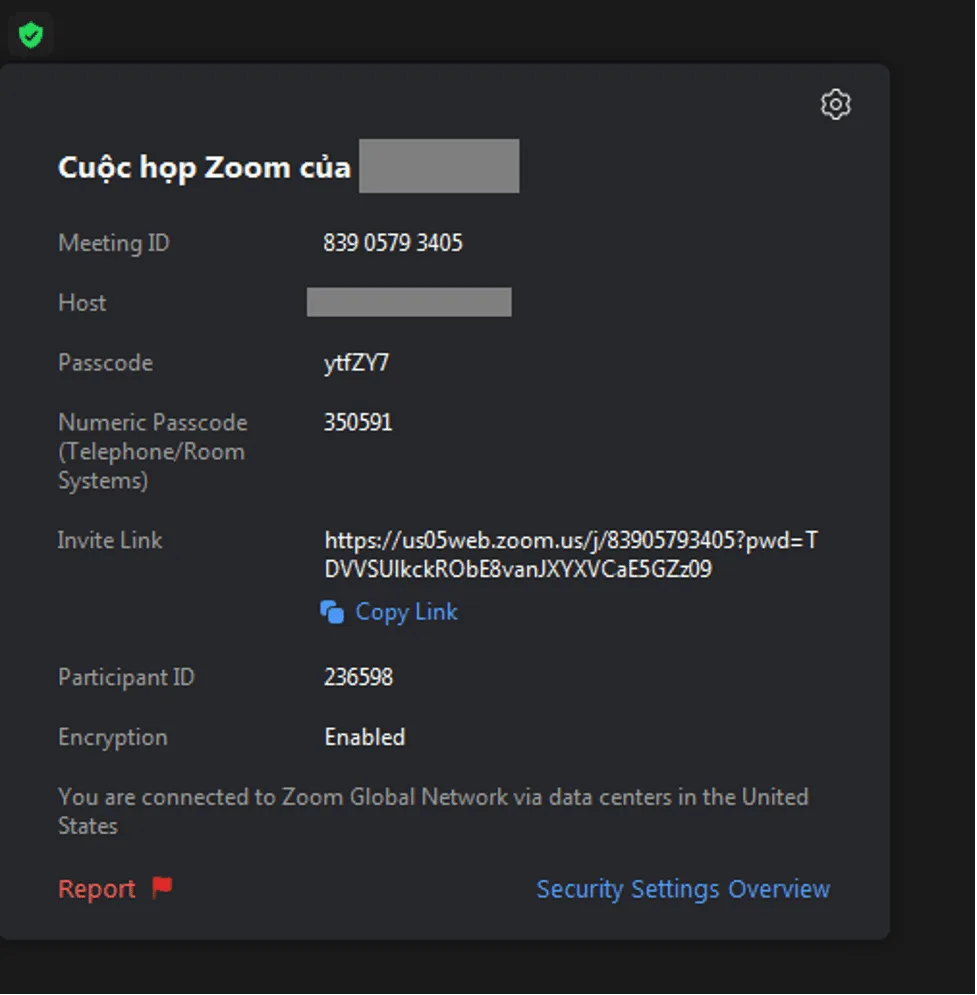Screen dimensions: 977x995
Task: Click the invite link URL text
Action: 570,555
